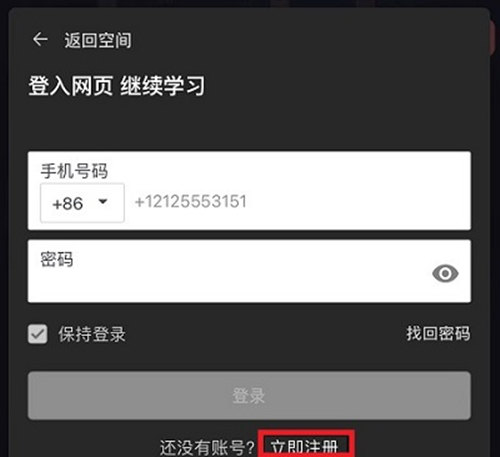Show password with the eye icon
This screenshot has height=457, width=500.
pos(445,273)
